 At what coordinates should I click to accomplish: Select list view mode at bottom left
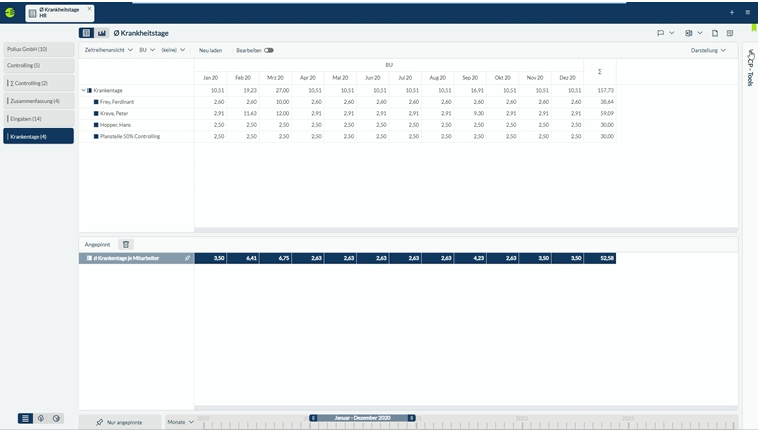[x=26, y=418]
